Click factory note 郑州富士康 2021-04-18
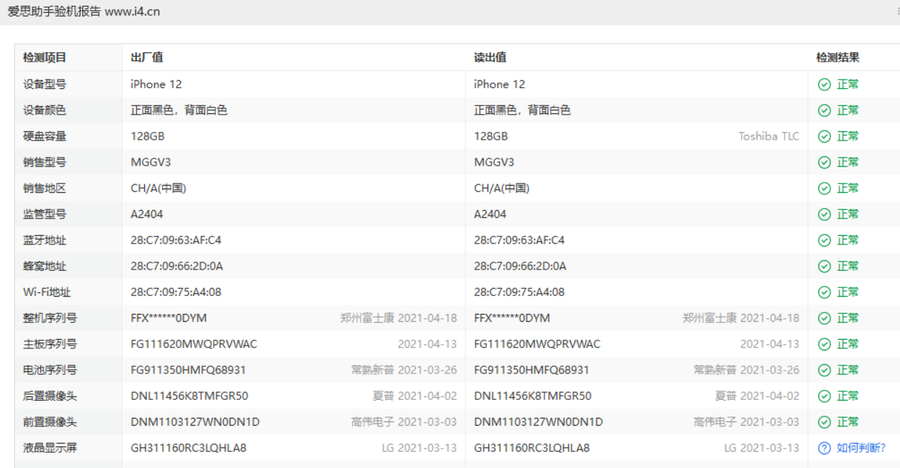Screen dimensions: 900x468 (398, 318)
